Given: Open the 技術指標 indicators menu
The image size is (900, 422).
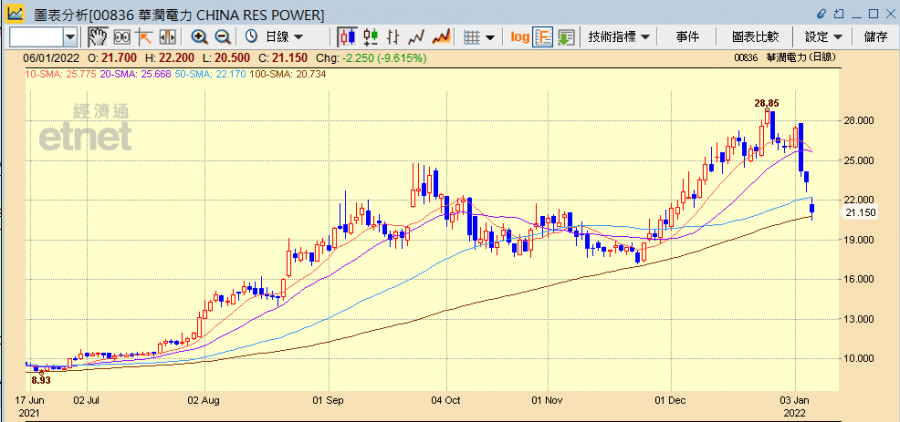Looking at the screenshot, I should [x=620, y=37].
